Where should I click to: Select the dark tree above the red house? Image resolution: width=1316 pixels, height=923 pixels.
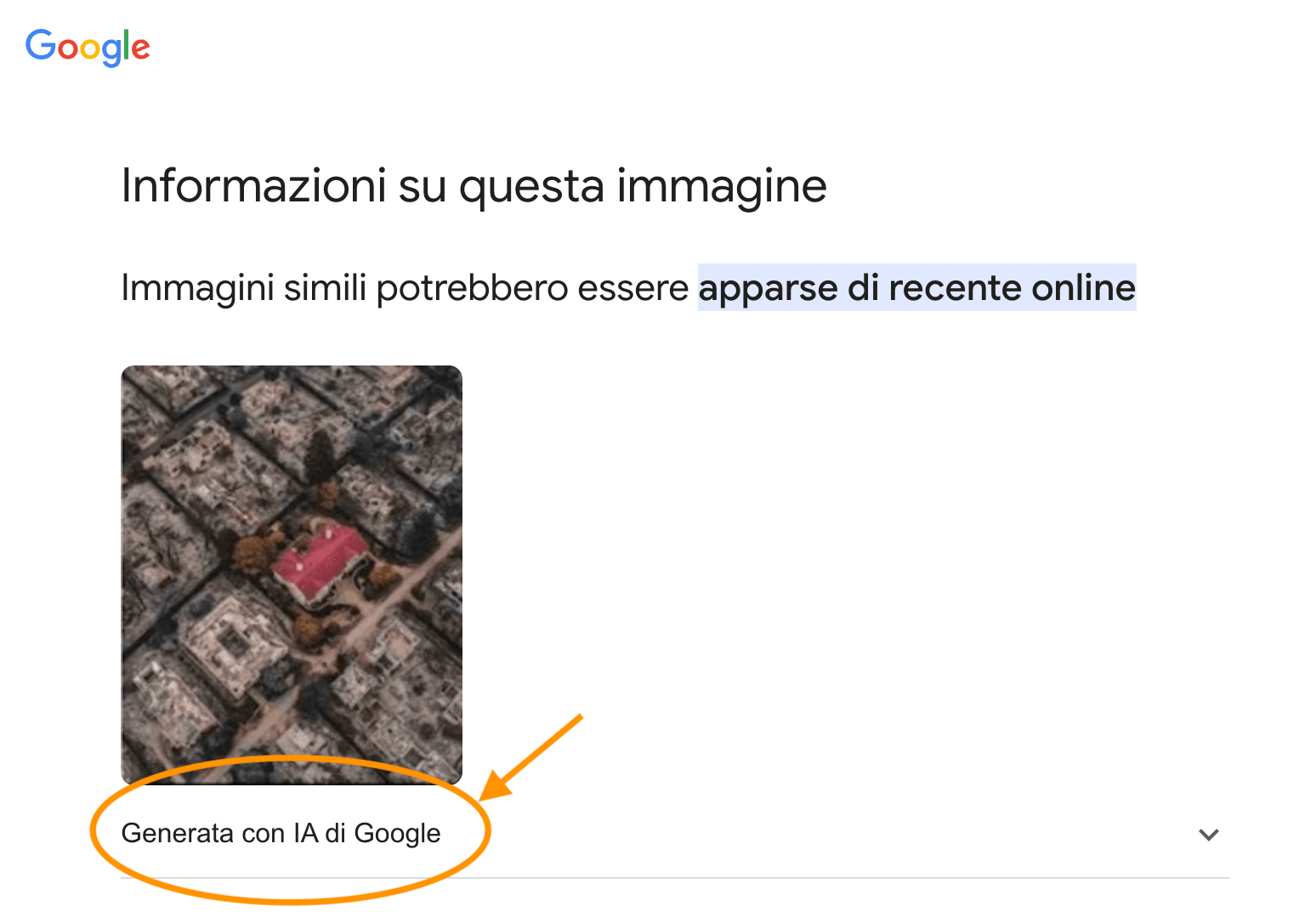(x=320, y=456)
